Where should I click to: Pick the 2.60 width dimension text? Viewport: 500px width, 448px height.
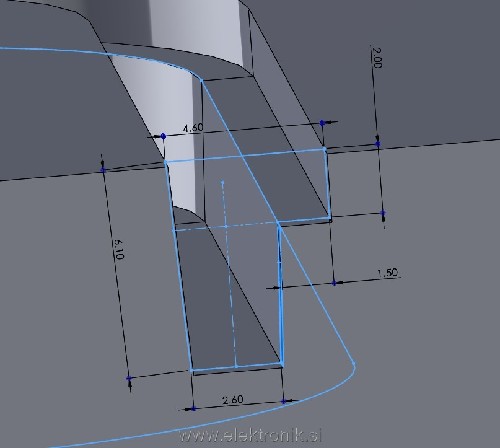[x=233, y=399]
